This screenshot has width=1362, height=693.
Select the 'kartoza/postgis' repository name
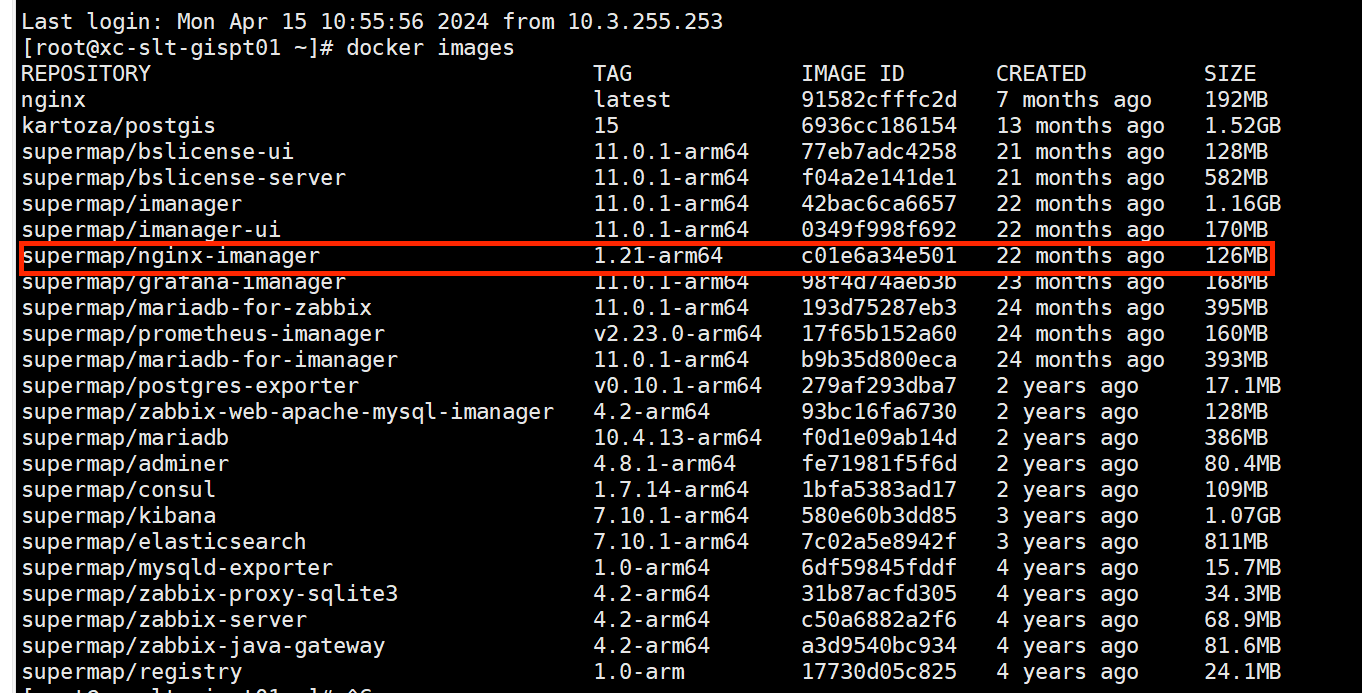[x=119, y=126]
